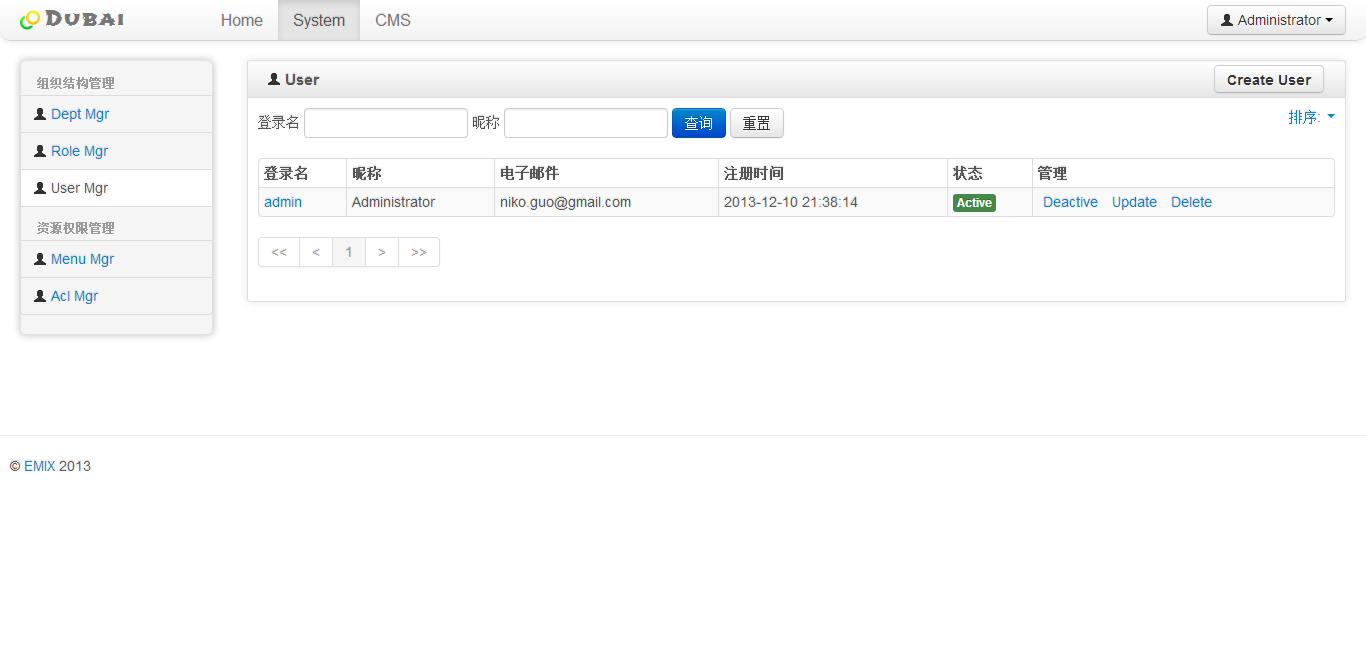
Task: Select the System tab
Action: (x=319, y=20)
